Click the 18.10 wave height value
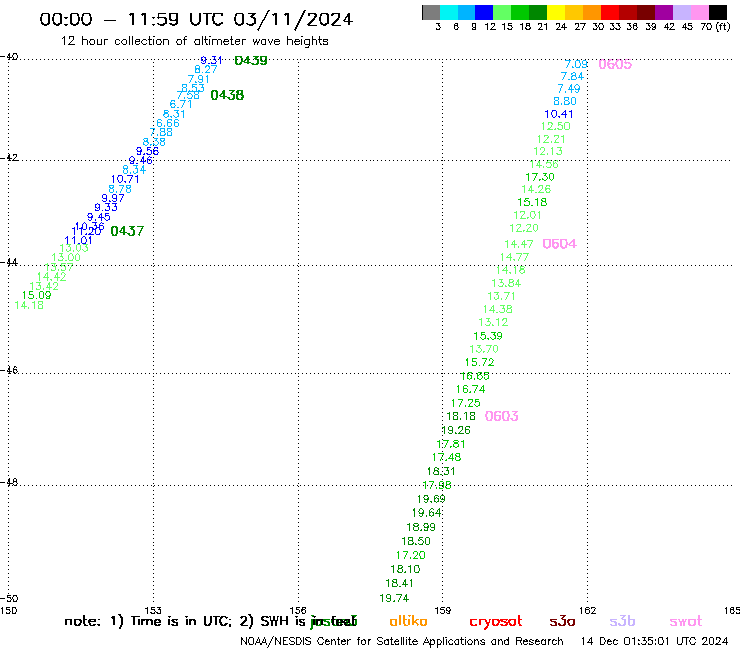This screenshot has width=740, height=650. tap(405, 569)
